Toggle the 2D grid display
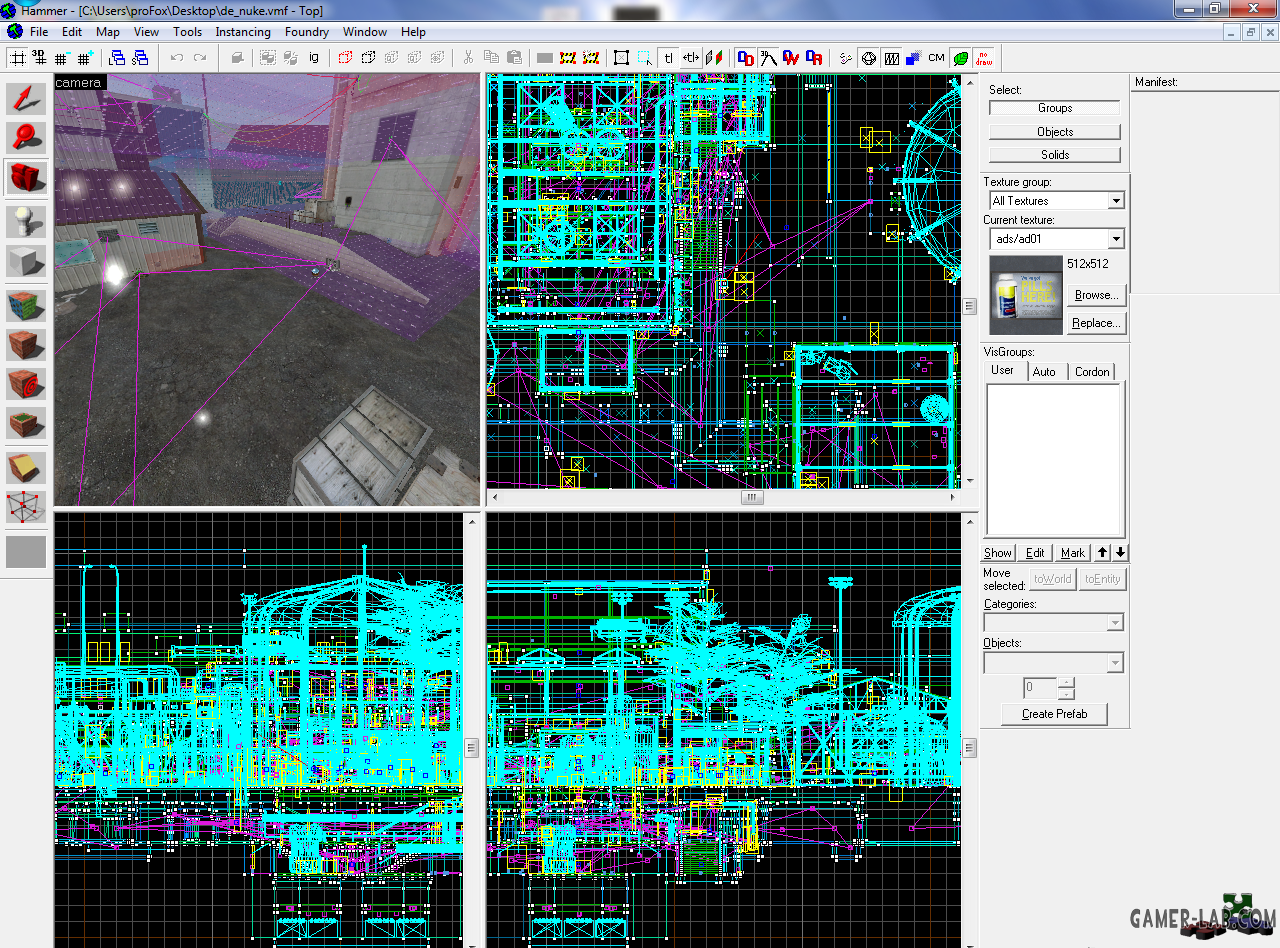The width and height of the screenshot is (1280, 948). coord(17,58)
